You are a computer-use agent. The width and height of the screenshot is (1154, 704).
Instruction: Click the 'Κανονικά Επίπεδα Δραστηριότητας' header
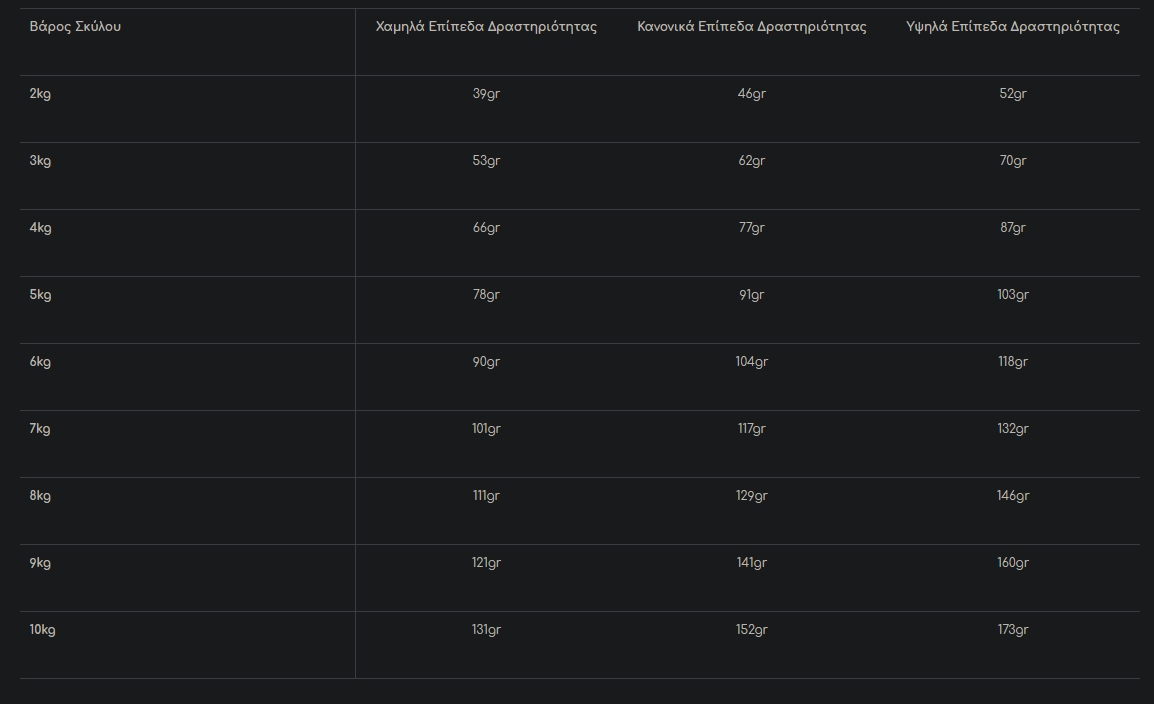[x=751, y=26]
